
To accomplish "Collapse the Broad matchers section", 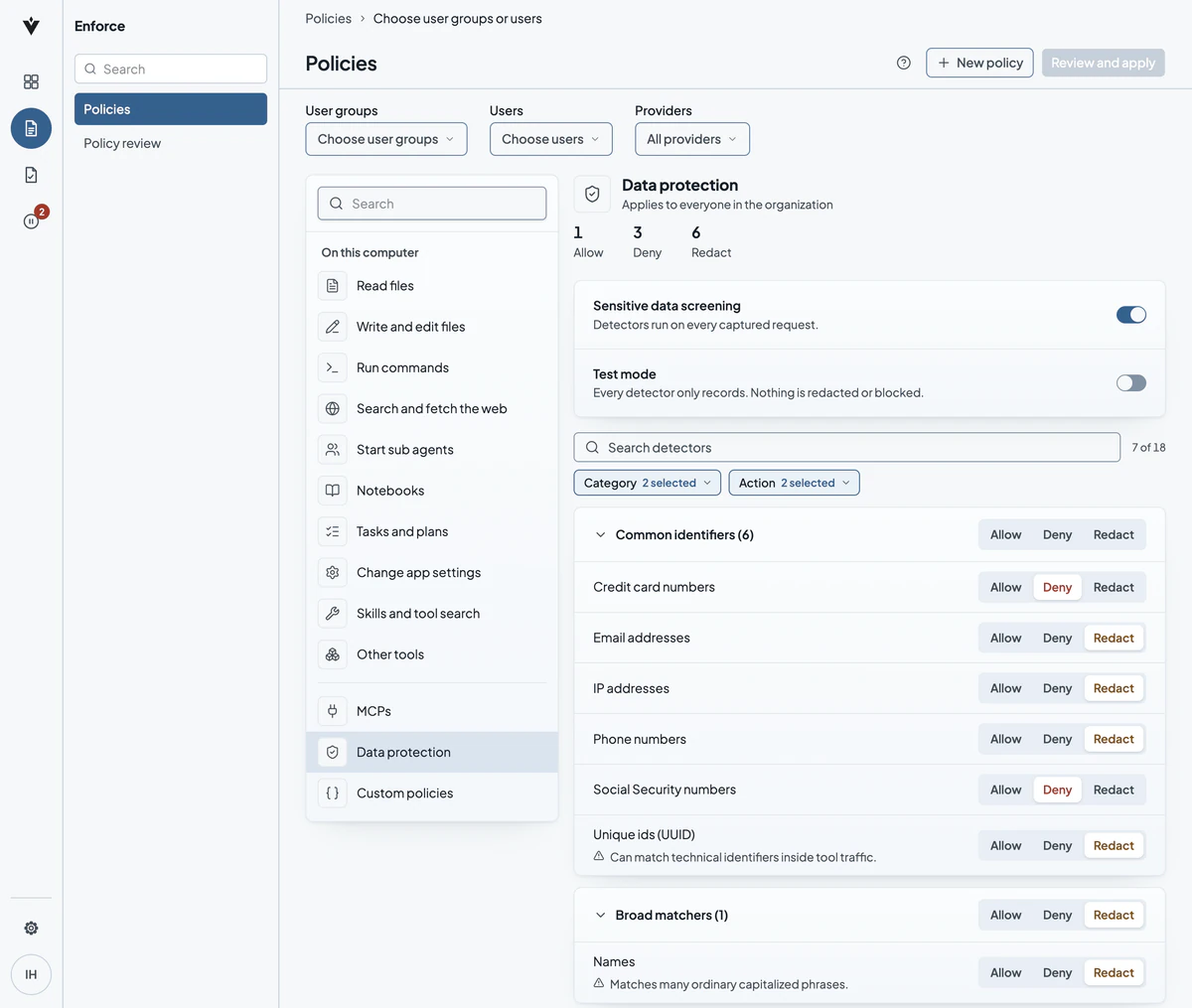I will coord(600,915).
